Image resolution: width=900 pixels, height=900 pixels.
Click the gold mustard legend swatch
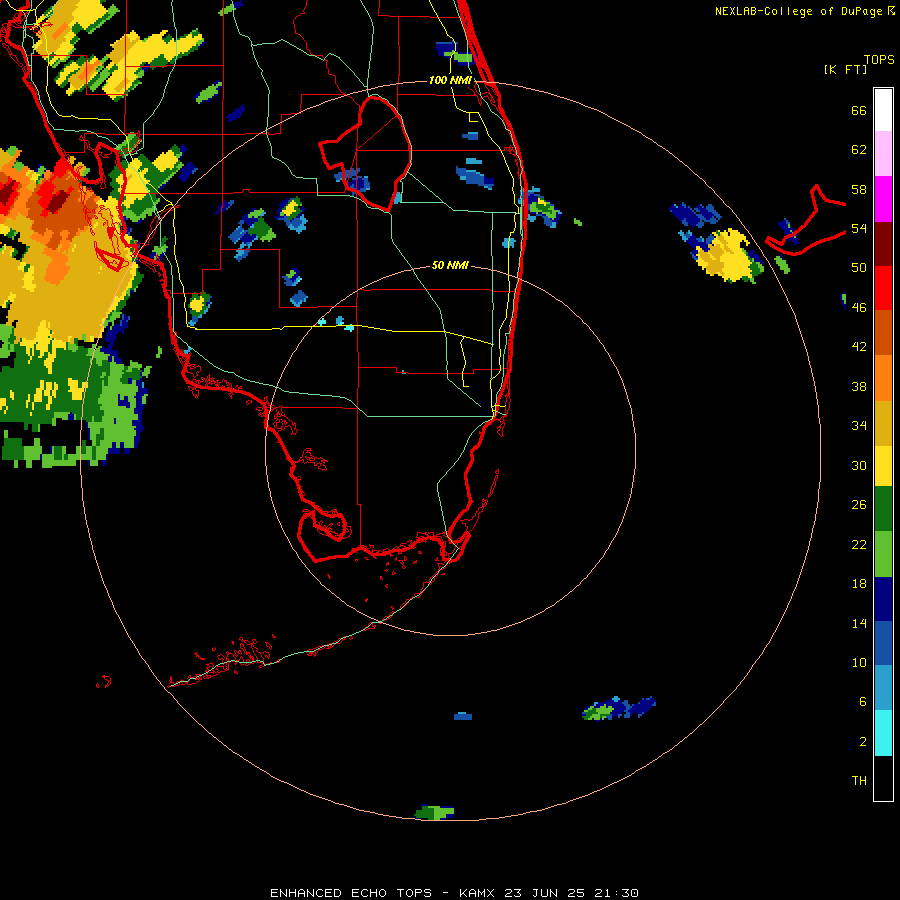(883, 423)
